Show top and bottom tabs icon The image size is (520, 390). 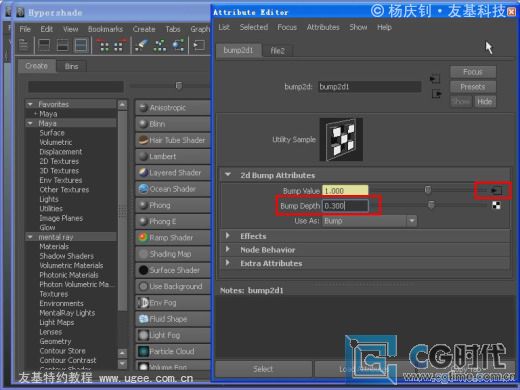click(x=81, y=45)
